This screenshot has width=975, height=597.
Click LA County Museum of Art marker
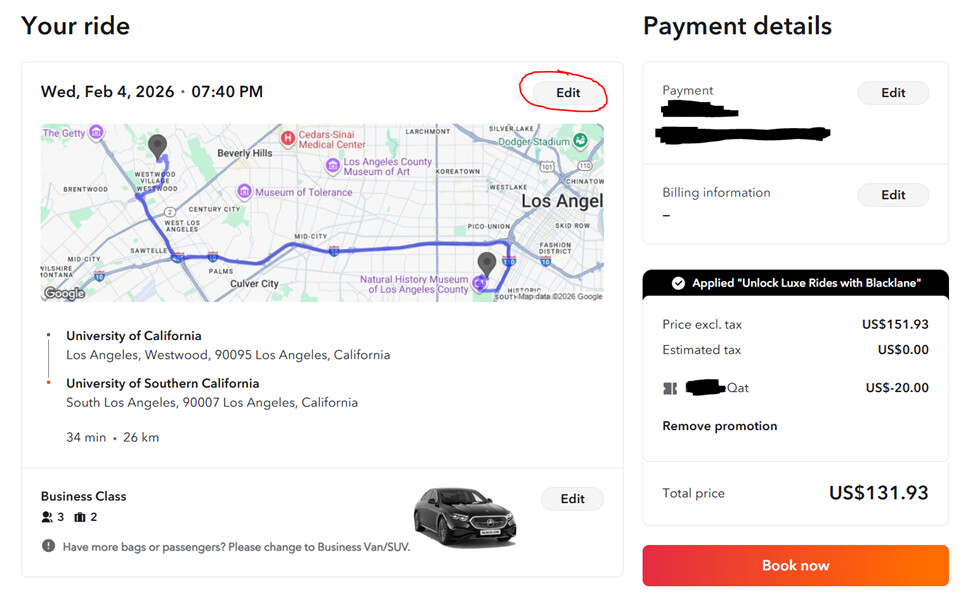tap(333, 166)
